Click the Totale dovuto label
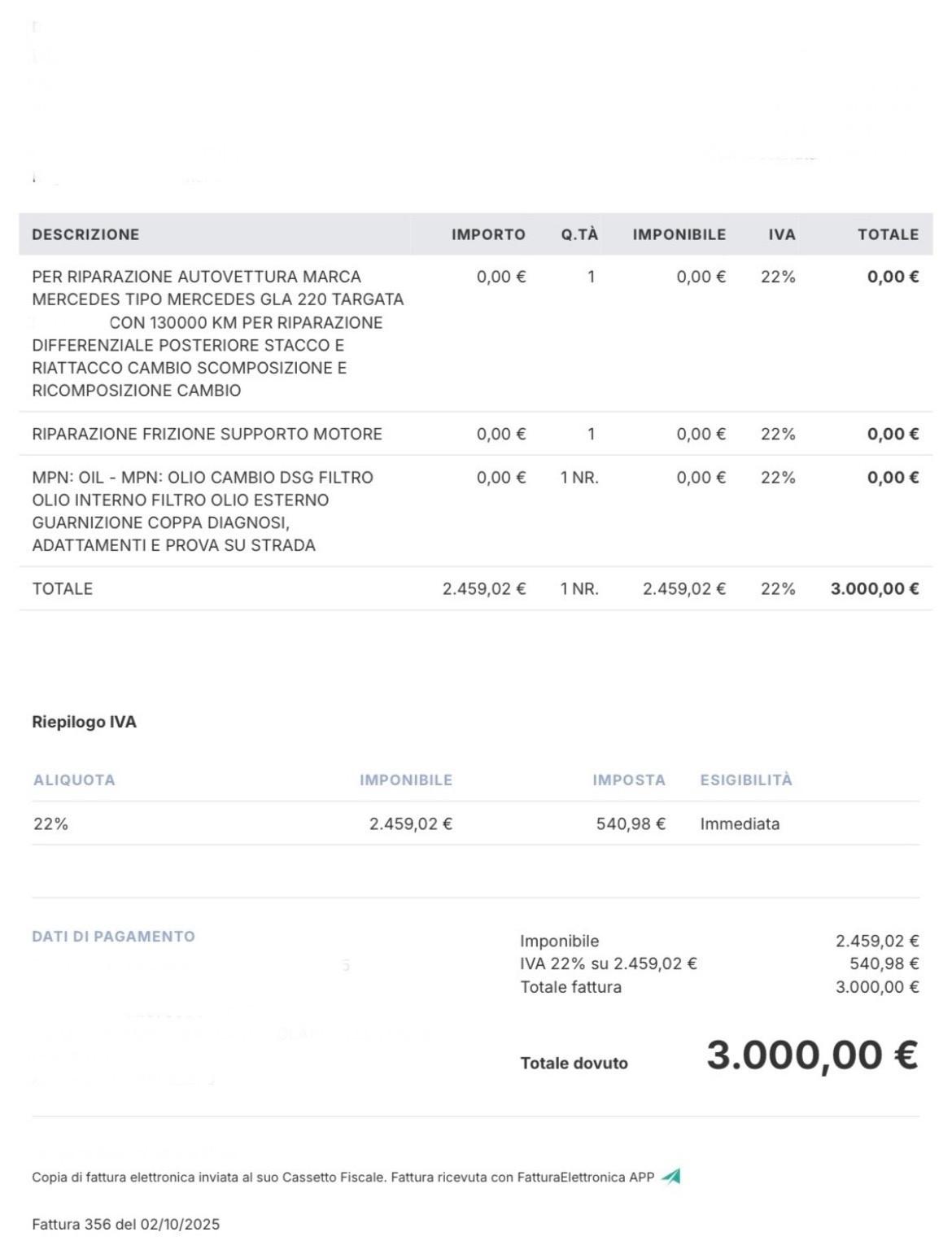The height and width of the screenshot is (1254, 952). point(574,1063)
